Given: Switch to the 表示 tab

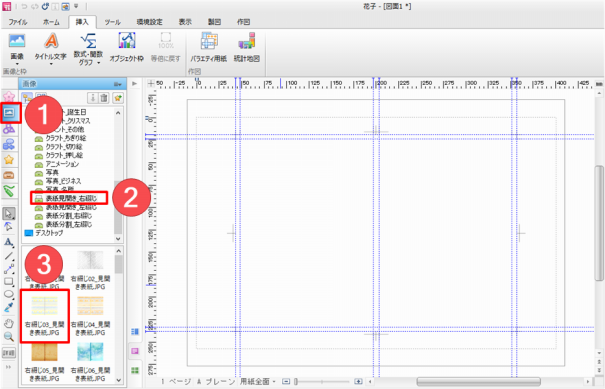Looking at the screenshot, I should point(185,22).
